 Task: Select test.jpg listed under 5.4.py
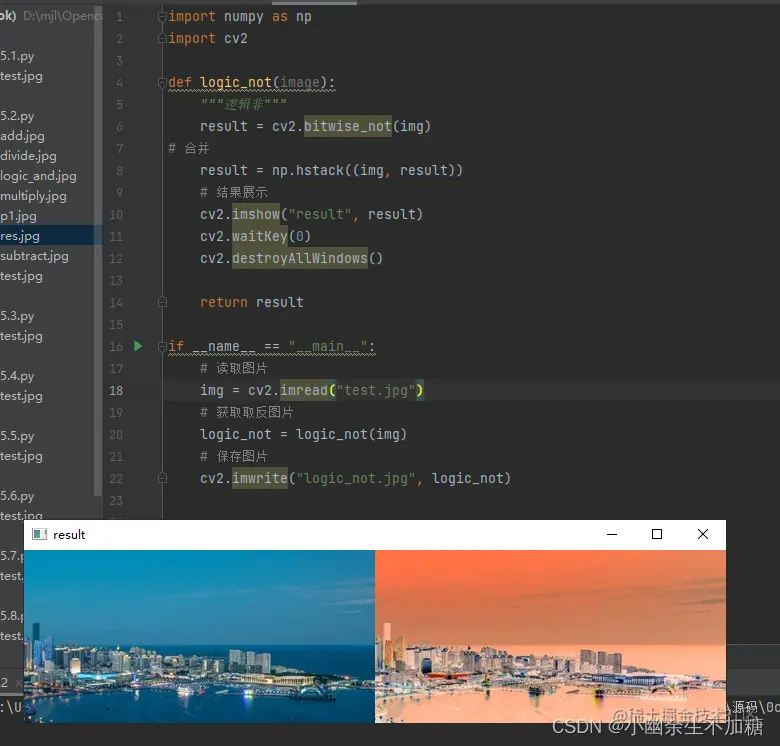(x=21, y=396)
